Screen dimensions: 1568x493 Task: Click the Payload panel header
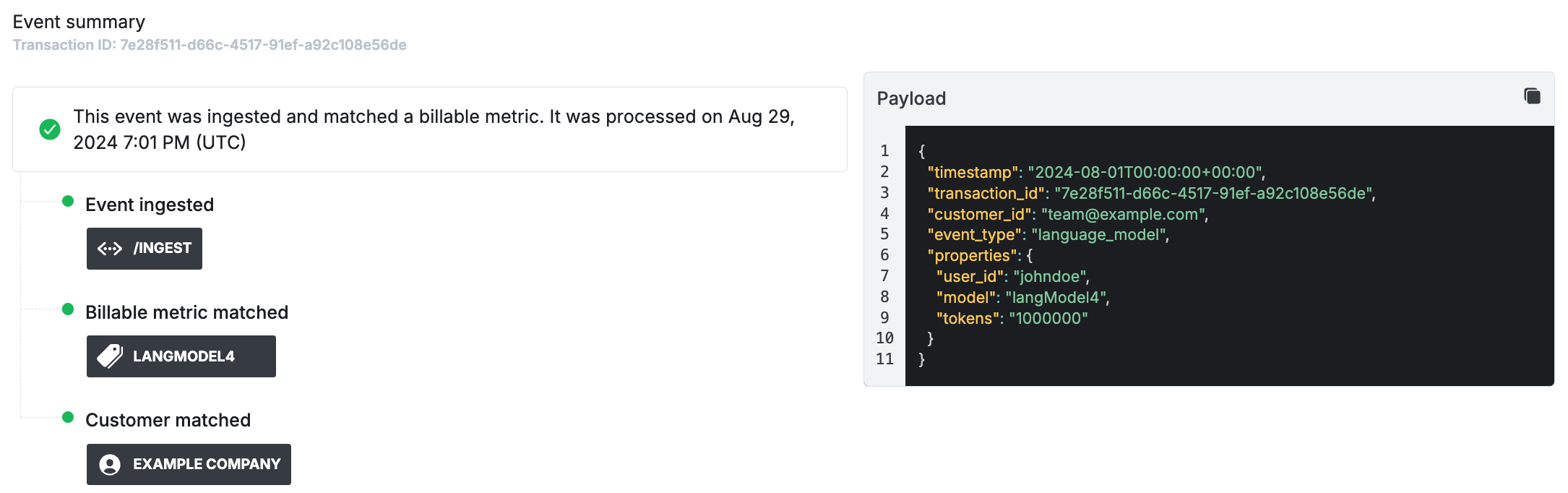911,98
